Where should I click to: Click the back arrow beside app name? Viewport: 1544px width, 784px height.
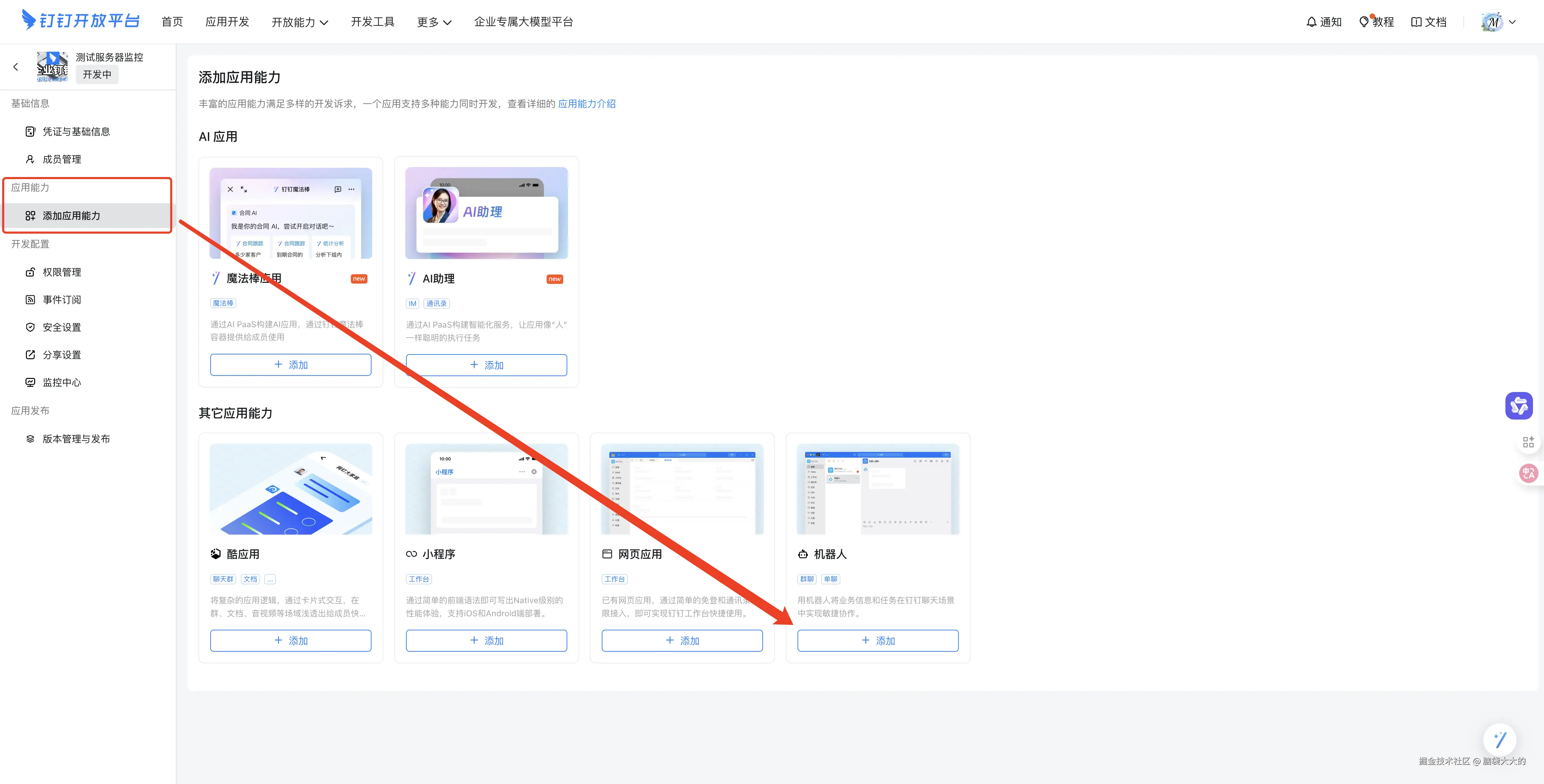pyautogui.click(x=16, y=66)
